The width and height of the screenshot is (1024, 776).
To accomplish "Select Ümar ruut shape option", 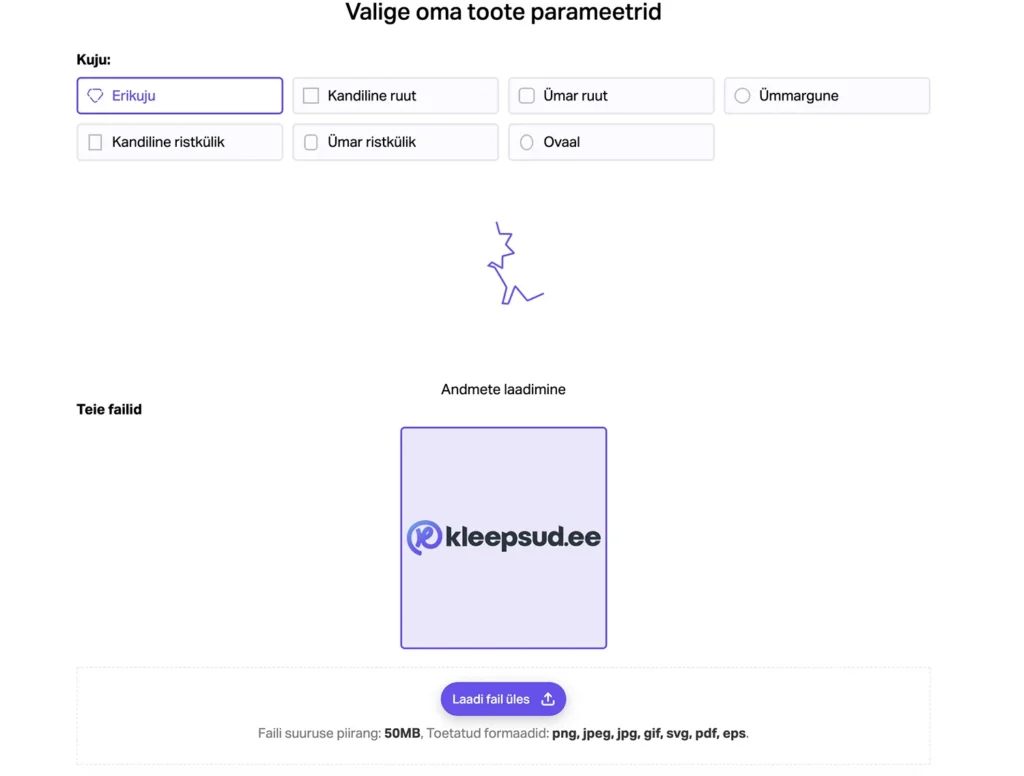I will [x=611, y=95].
